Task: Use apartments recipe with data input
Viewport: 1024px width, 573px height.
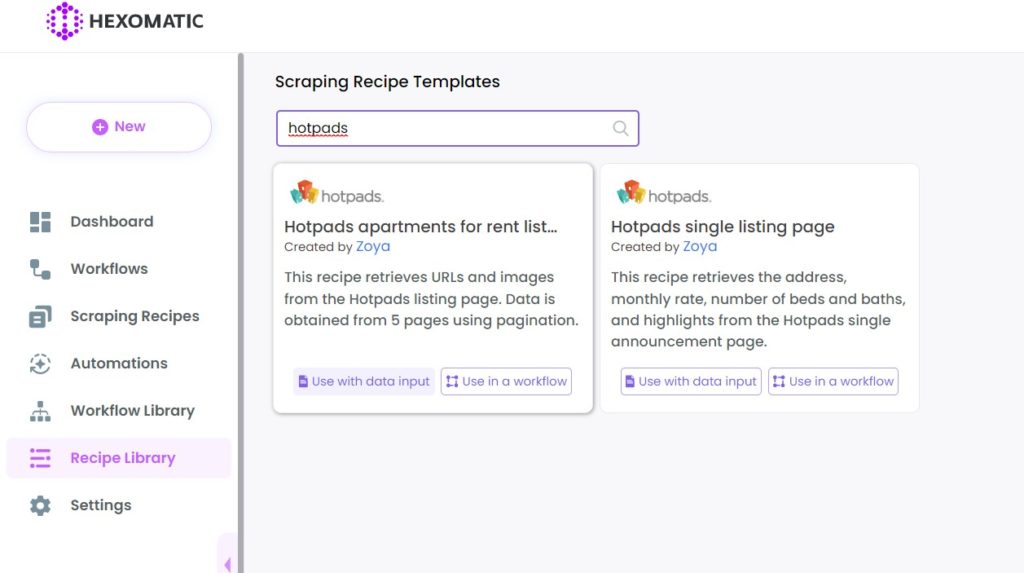Action: pyautogui.click(x=364, y=381)
